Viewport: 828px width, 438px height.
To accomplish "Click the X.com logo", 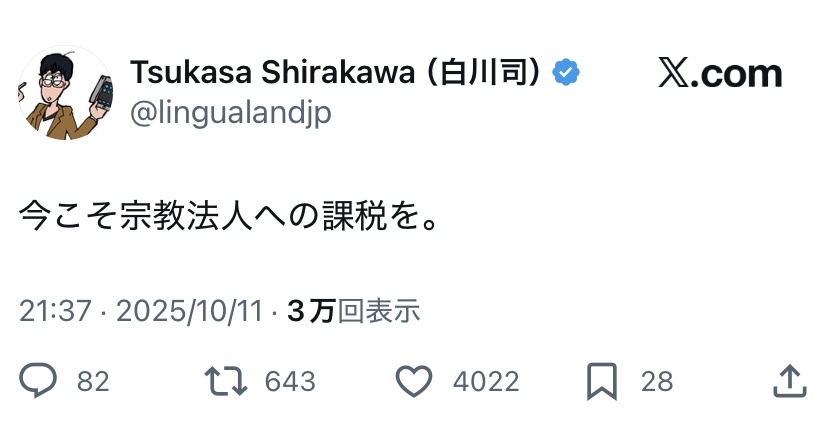I will (720, 73).
